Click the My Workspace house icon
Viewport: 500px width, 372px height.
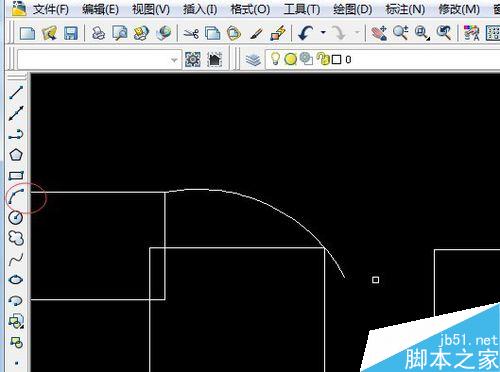[214, 60]
